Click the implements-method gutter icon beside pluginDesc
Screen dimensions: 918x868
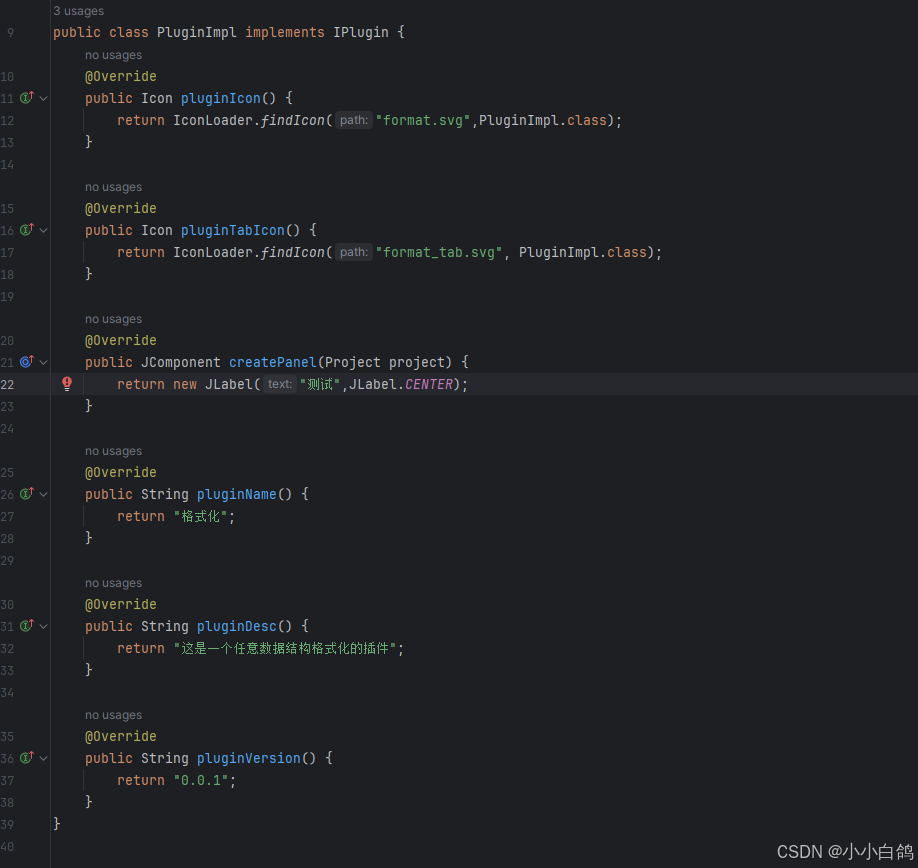point(27,626)
